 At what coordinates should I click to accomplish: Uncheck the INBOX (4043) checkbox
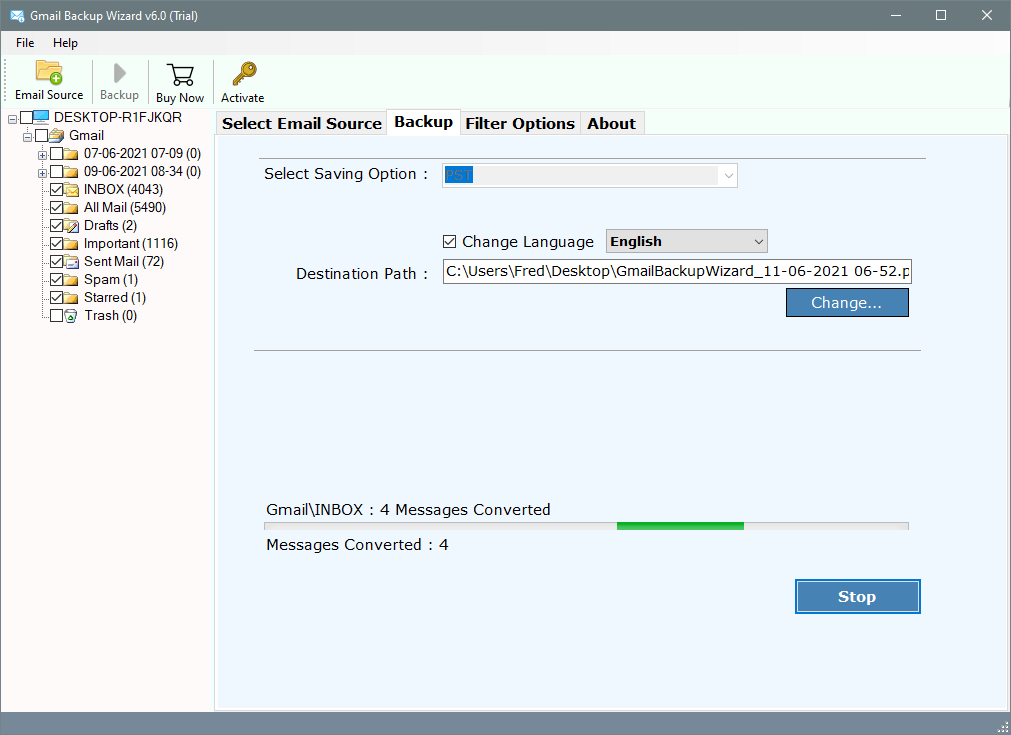[x=57, y=190]
